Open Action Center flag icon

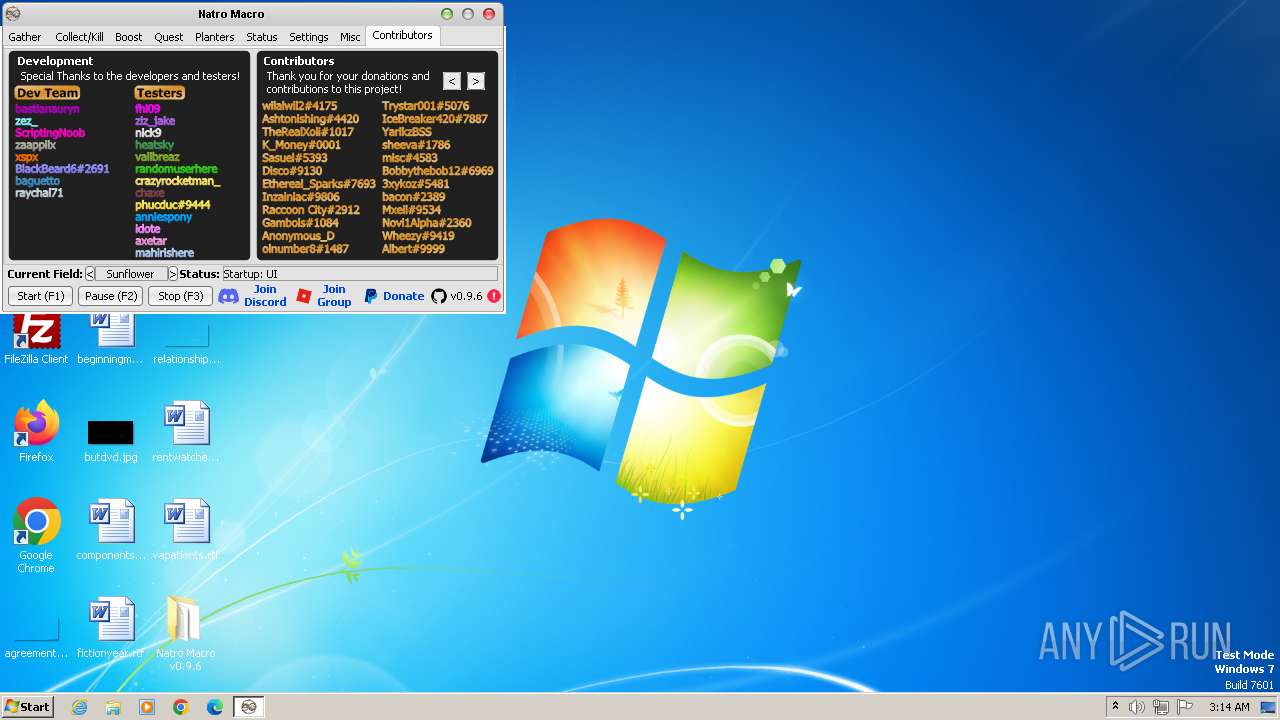click(1183, 707)
